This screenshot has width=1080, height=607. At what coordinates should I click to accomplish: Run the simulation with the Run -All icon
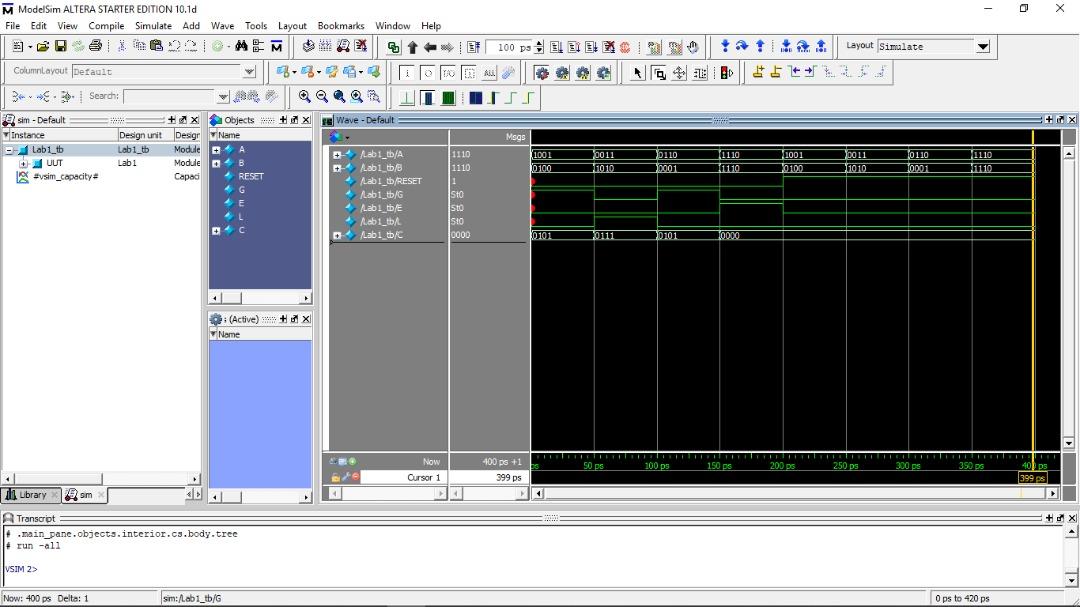(x=593, y=46)
